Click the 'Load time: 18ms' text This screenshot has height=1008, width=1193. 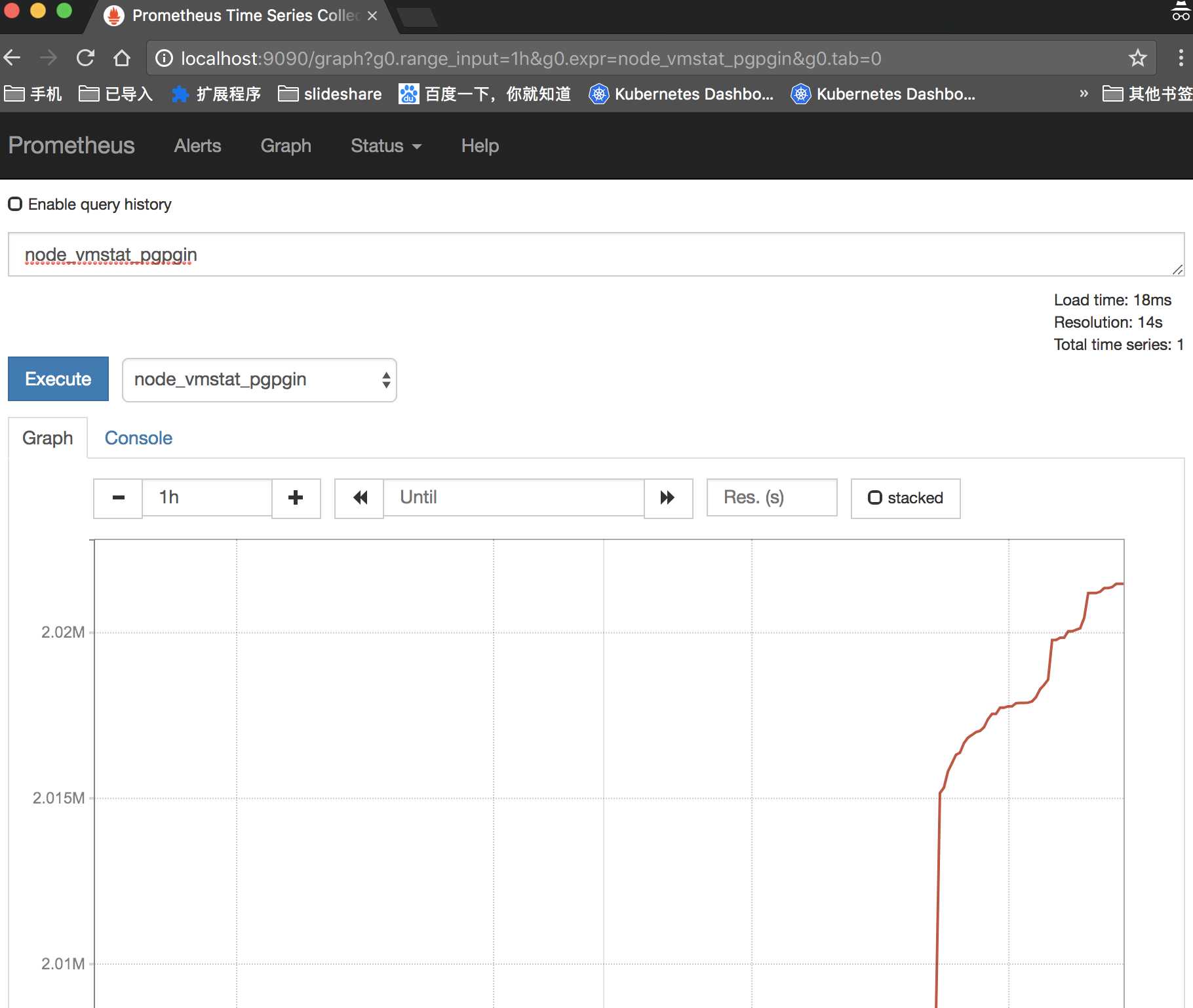pos(1112,300)
